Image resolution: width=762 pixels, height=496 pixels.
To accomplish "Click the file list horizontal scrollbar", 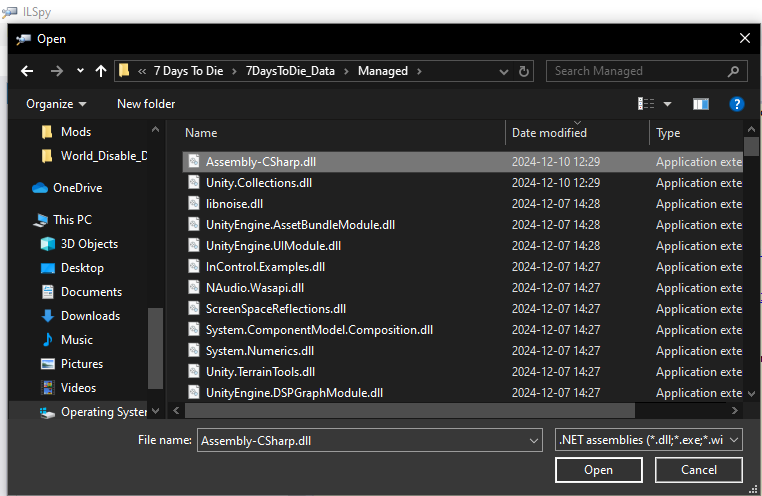I will pos(410,410).
